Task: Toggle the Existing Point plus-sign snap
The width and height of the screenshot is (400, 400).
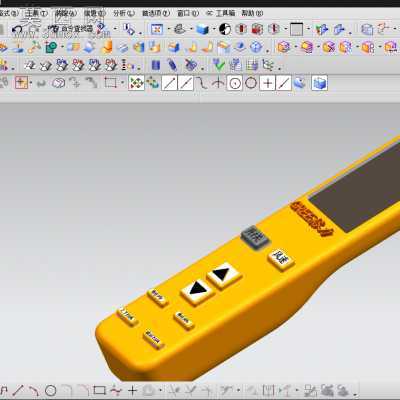Action: coord(268,83)
